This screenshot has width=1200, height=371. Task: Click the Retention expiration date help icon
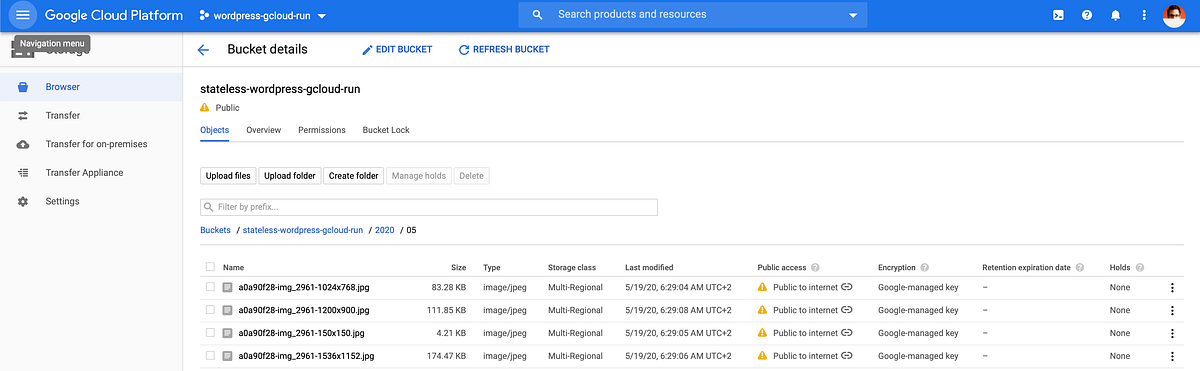[1079, 268]
